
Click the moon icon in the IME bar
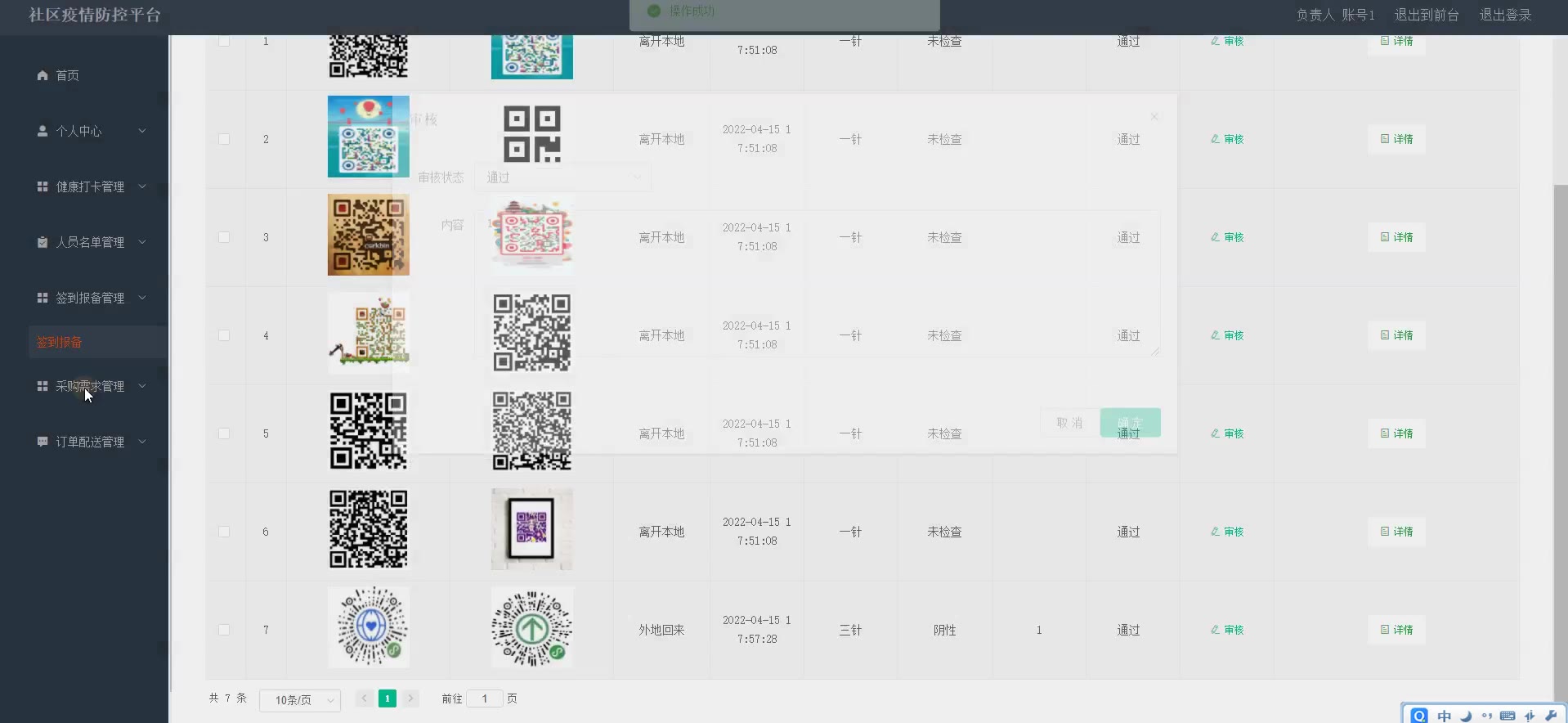pyautogui.click(x=1466, y=716)
